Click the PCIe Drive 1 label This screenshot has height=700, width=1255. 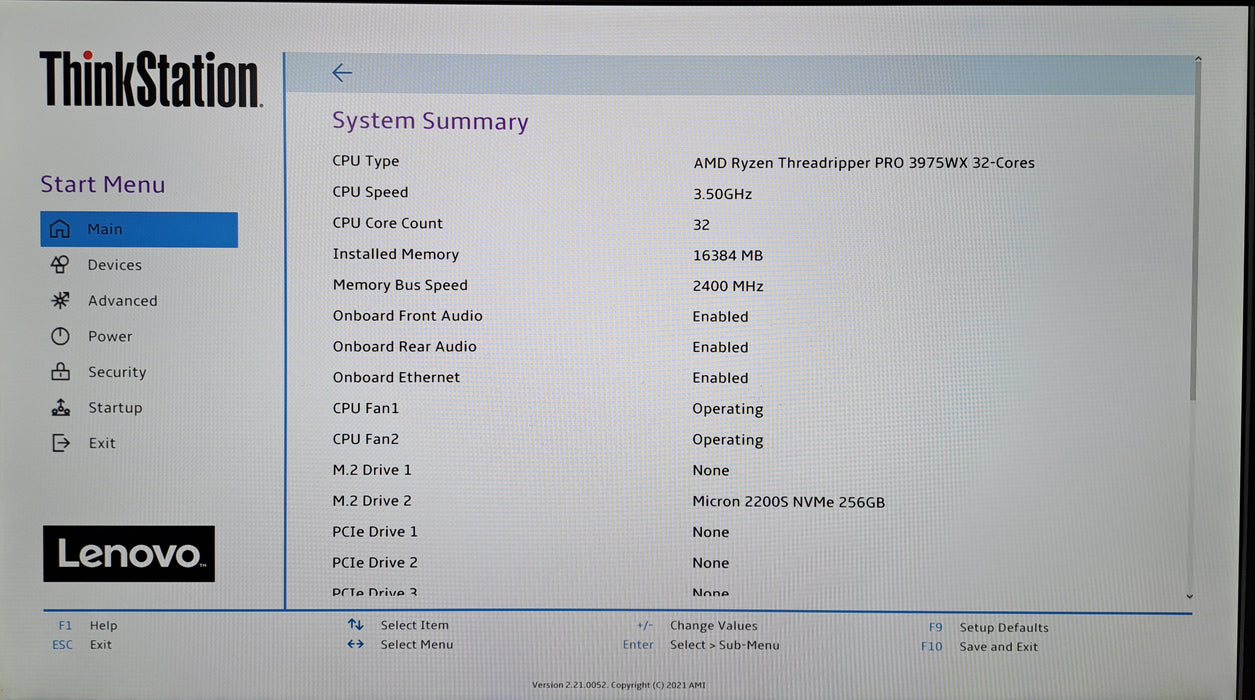pyautogui.click(x=375, y=532)
